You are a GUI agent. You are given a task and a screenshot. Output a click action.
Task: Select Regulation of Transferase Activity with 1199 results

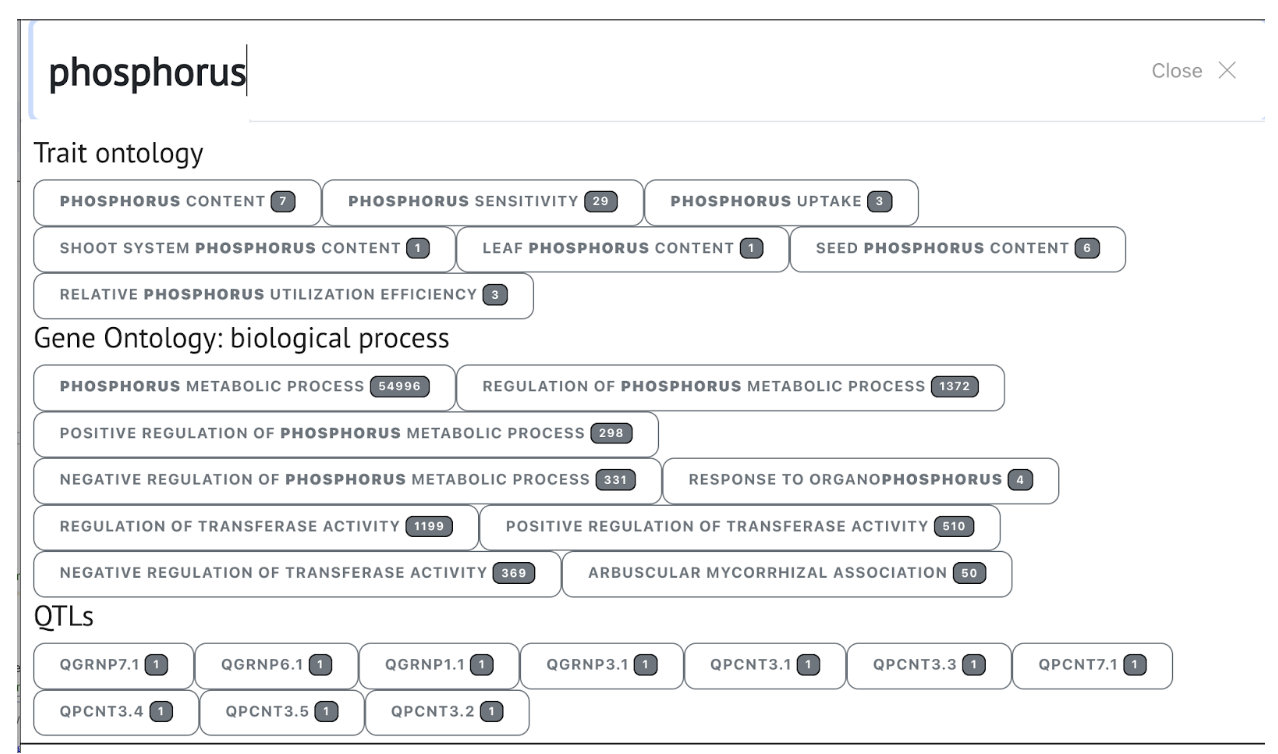[256, 527]
